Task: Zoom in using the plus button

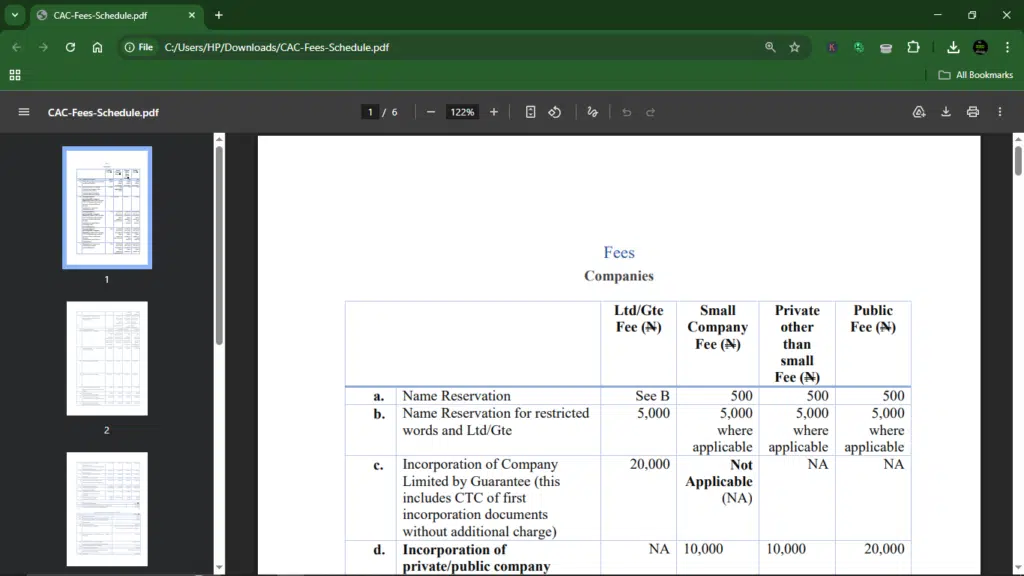Action: pos(494,112)
